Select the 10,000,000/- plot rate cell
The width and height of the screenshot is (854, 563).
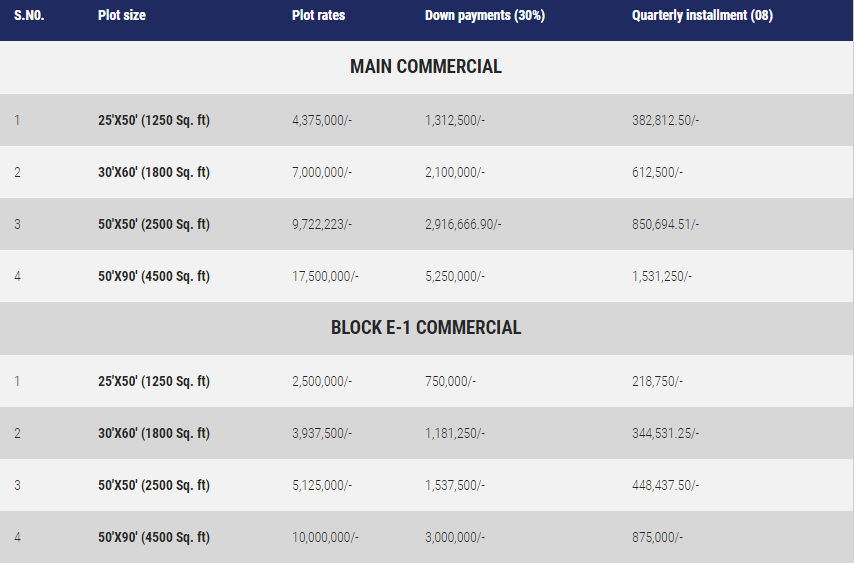(x=325, y=537)
